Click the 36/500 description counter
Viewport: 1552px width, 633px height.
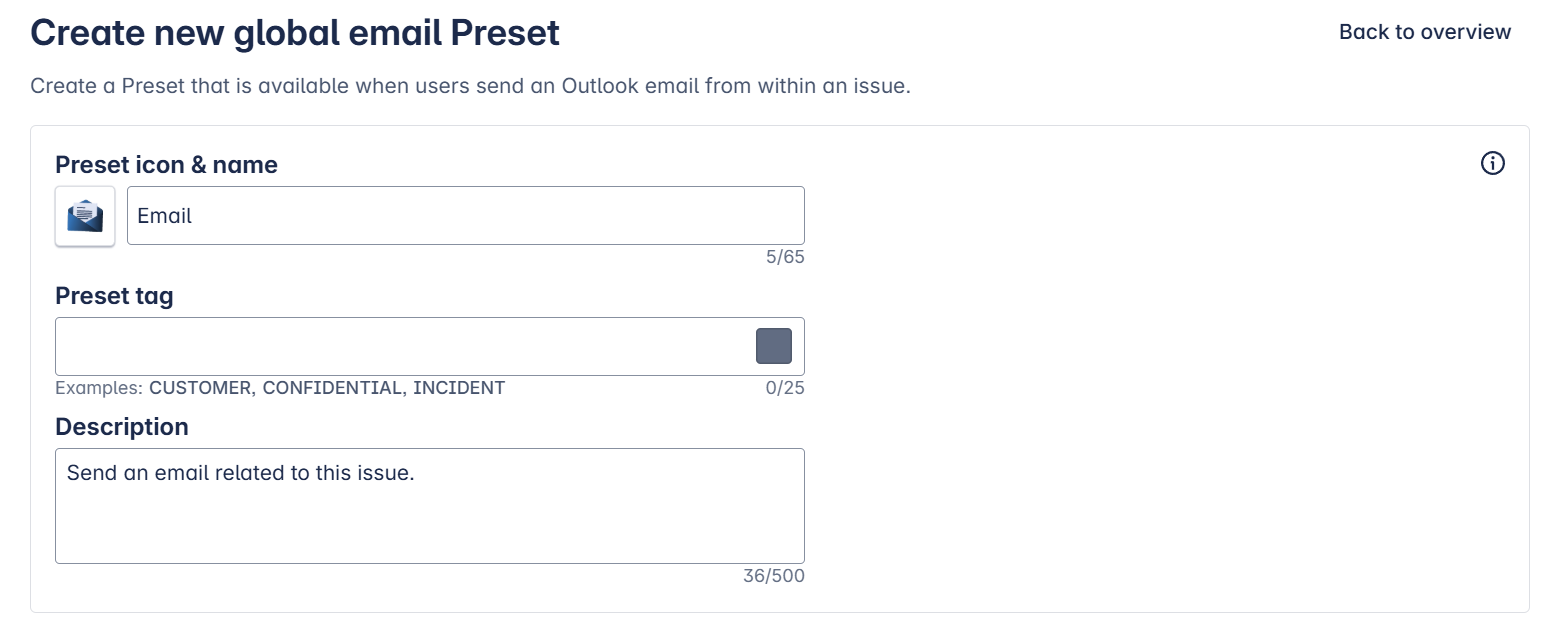(773, 576)
